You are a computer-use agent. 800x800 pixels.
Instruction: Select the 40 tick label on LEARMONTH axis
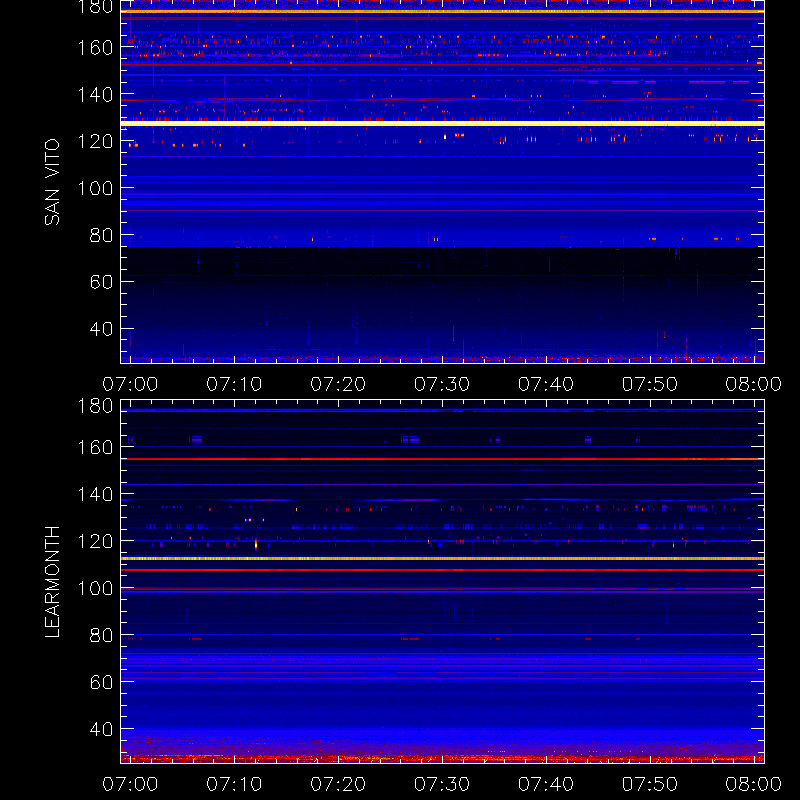point(102,729)
